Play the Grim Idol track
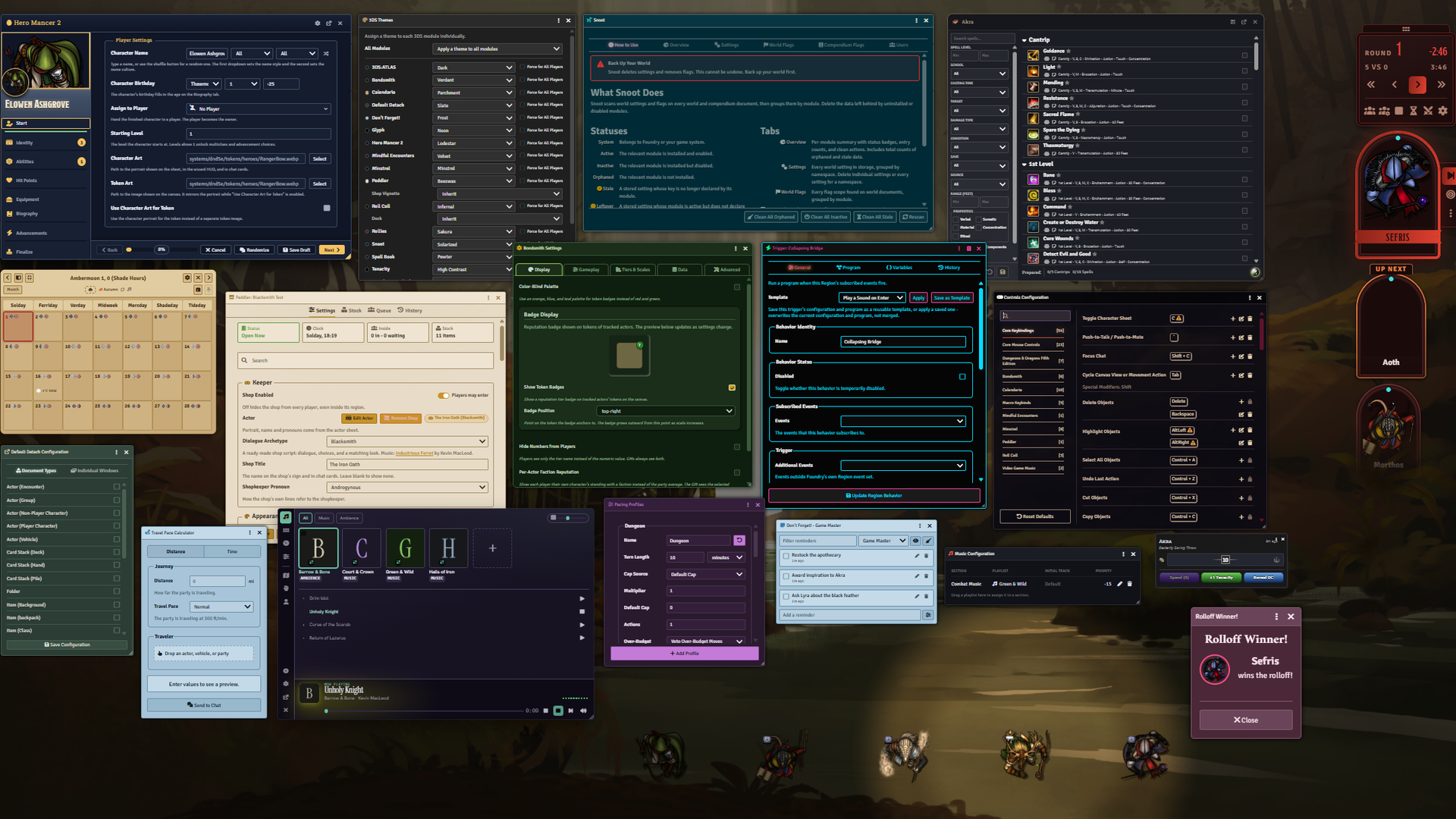The width and height of the screenshot is (1456, 819). 582,598
